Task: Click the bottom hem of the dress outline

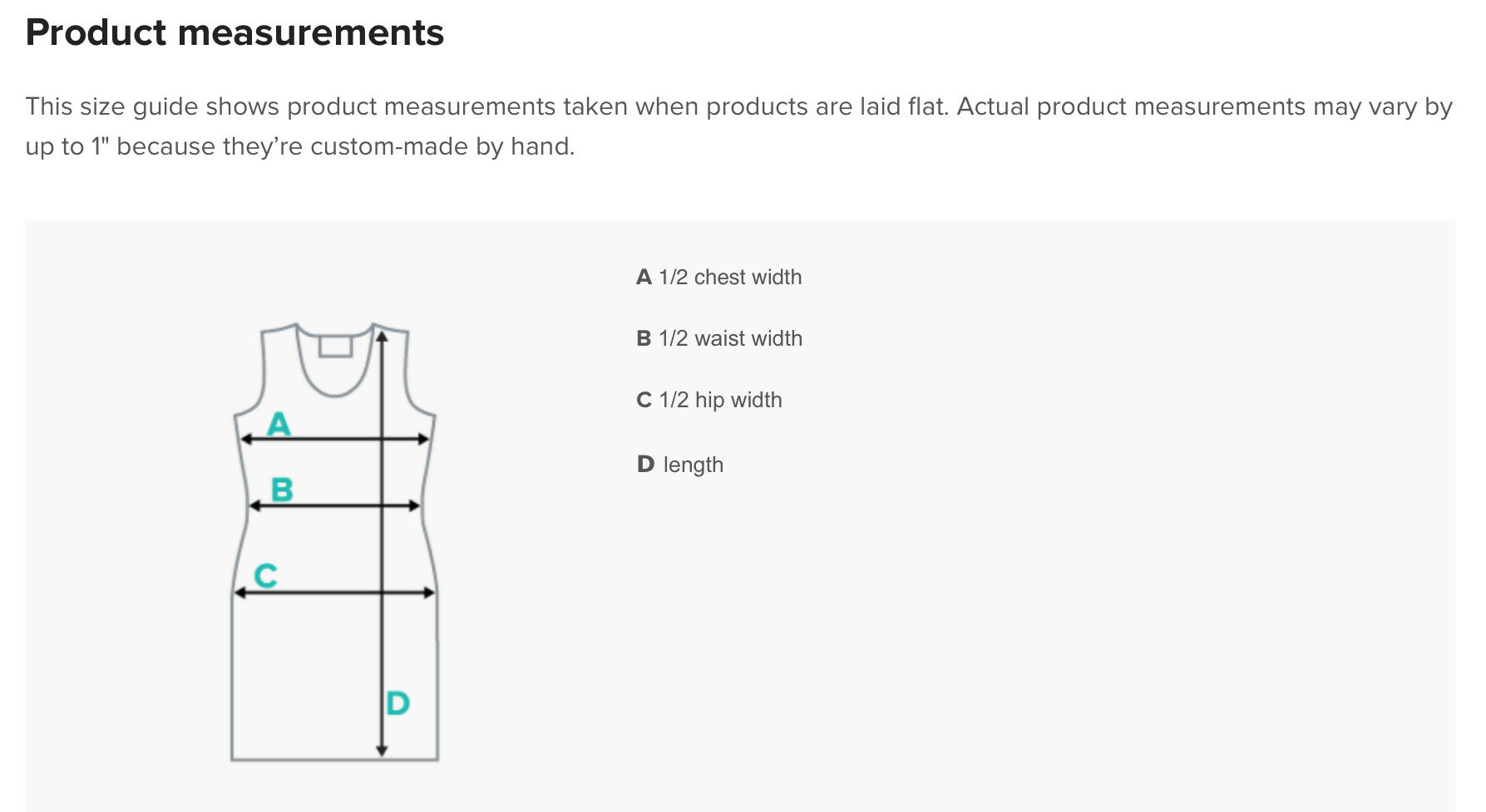Action: [334, 759]
